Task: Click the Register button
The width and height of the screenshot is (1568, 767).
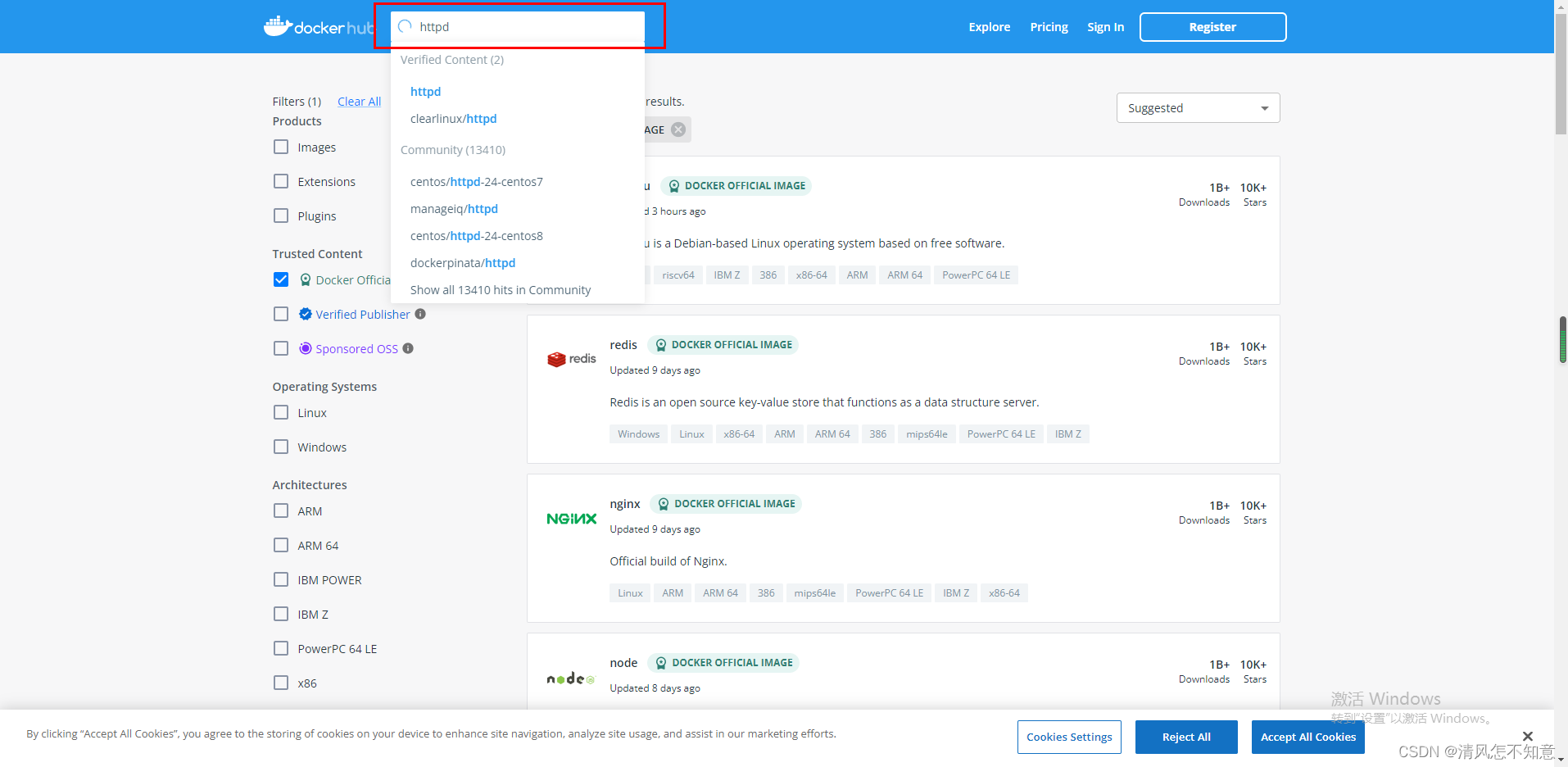Action: point(1212,27)
